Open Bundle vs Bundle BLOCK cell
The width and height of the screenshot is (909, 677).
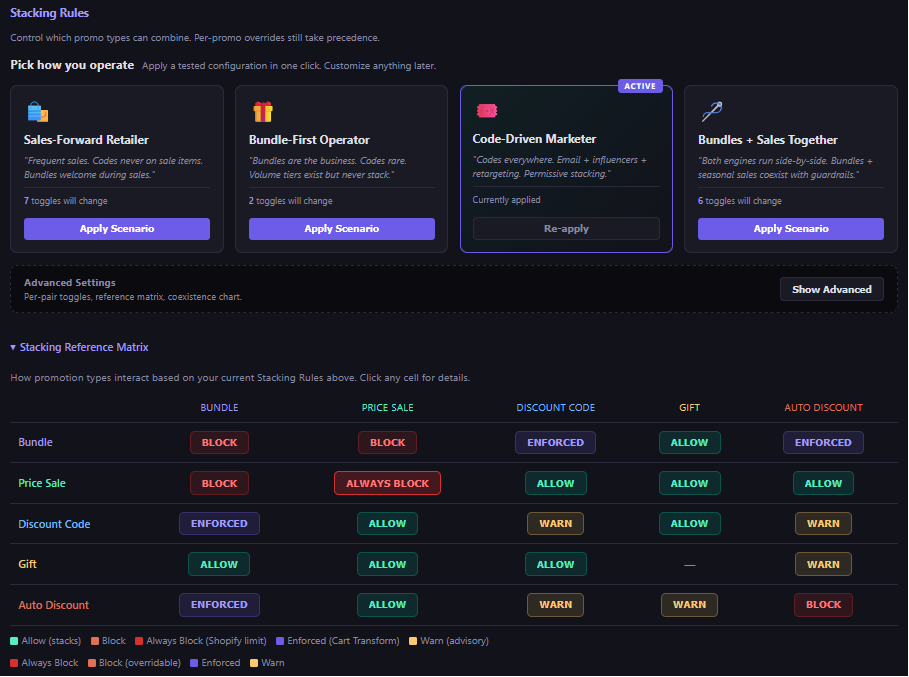[219, 442]
